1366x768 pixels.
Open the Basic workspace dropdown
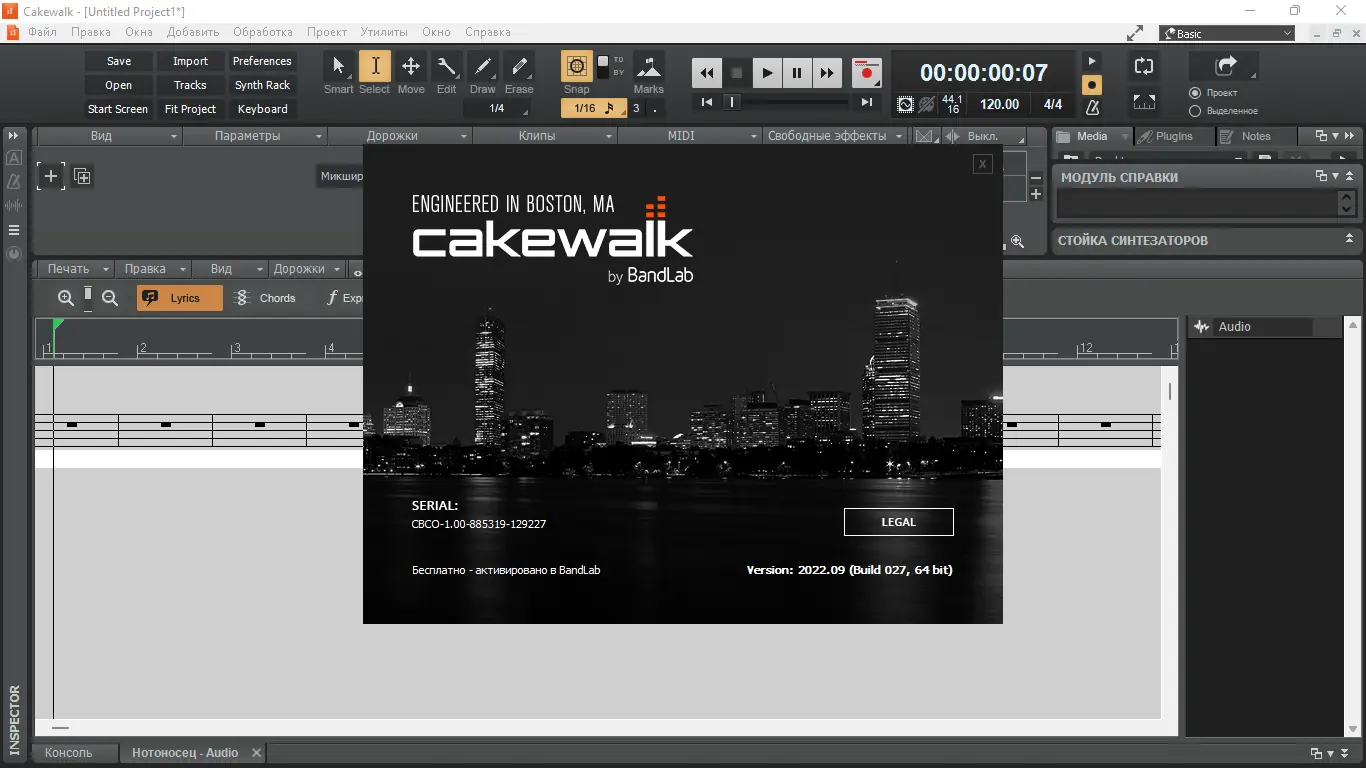point(1227,33)
